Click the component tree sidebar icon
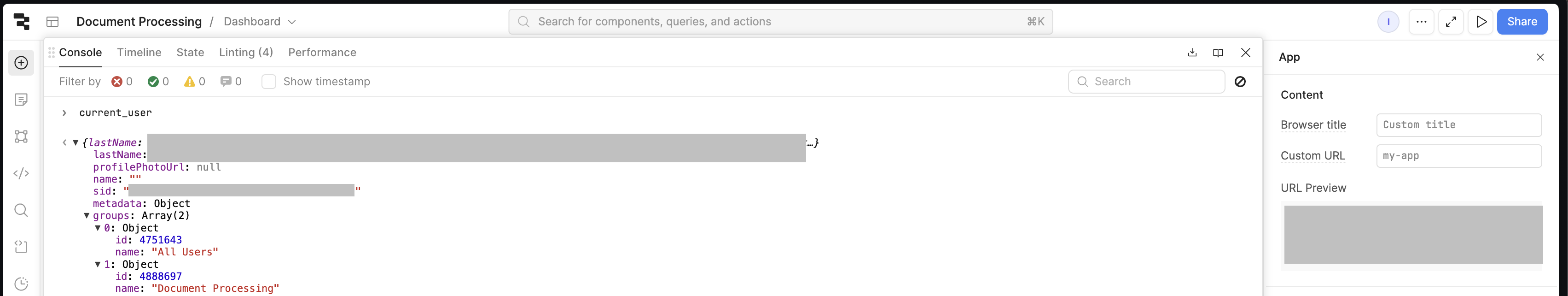Screen dimensions: 1568x296 pos(21,136)
